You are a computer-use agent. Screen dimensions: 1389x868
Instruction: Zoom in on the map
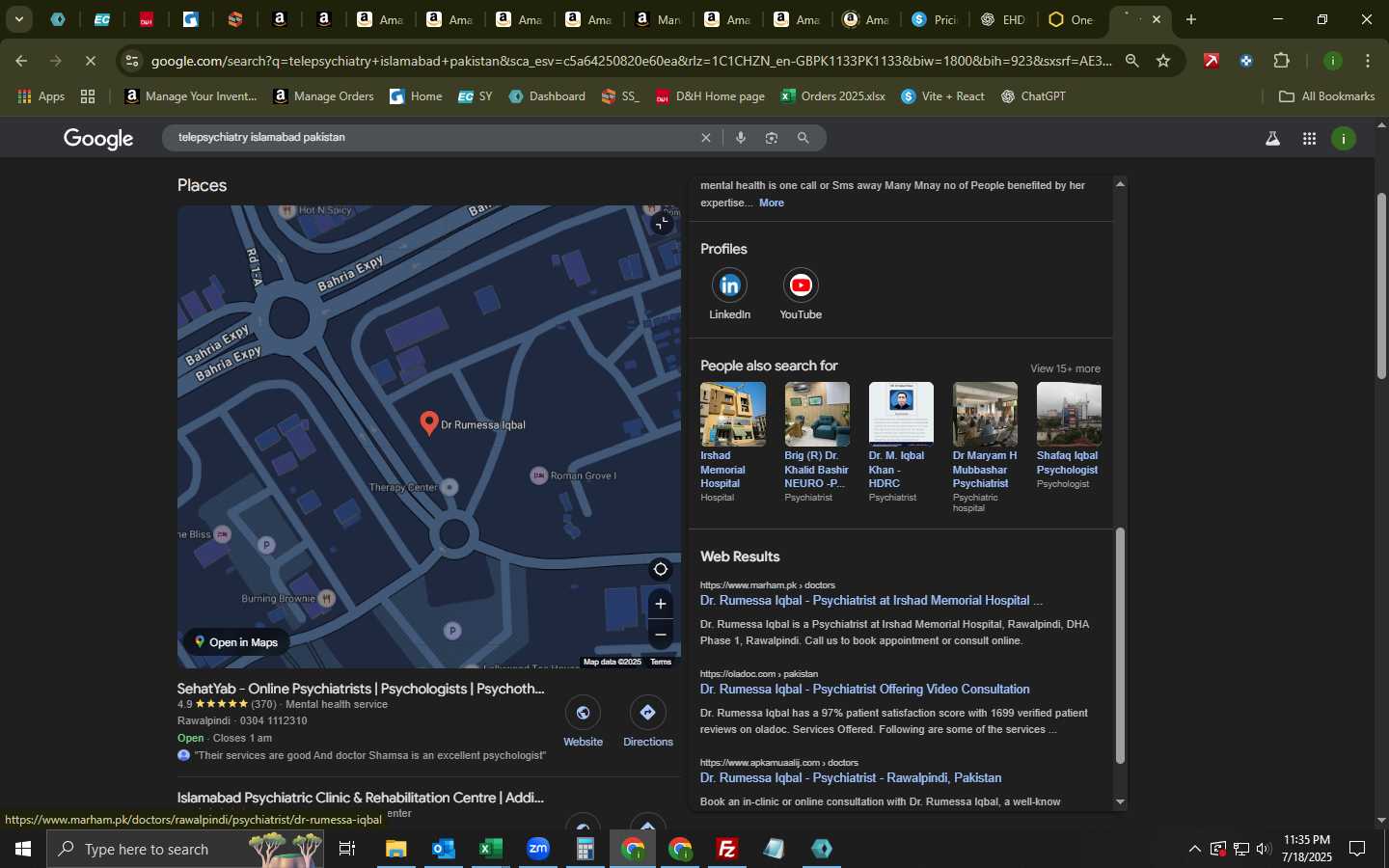[x=660, y=605]
